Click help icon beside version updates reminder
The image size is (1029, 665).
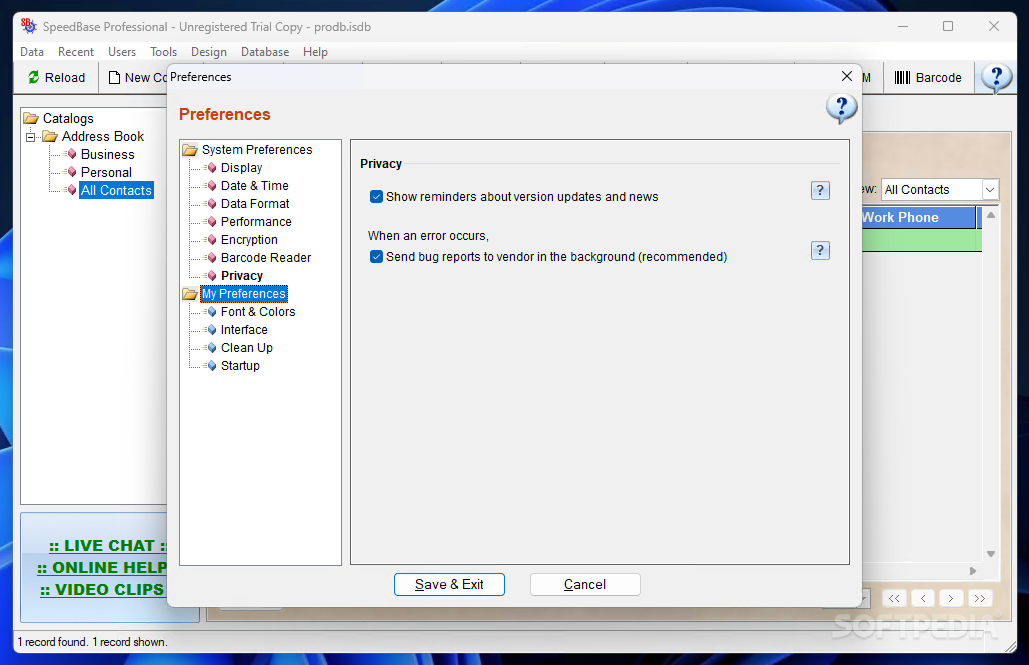coord(820,190)
